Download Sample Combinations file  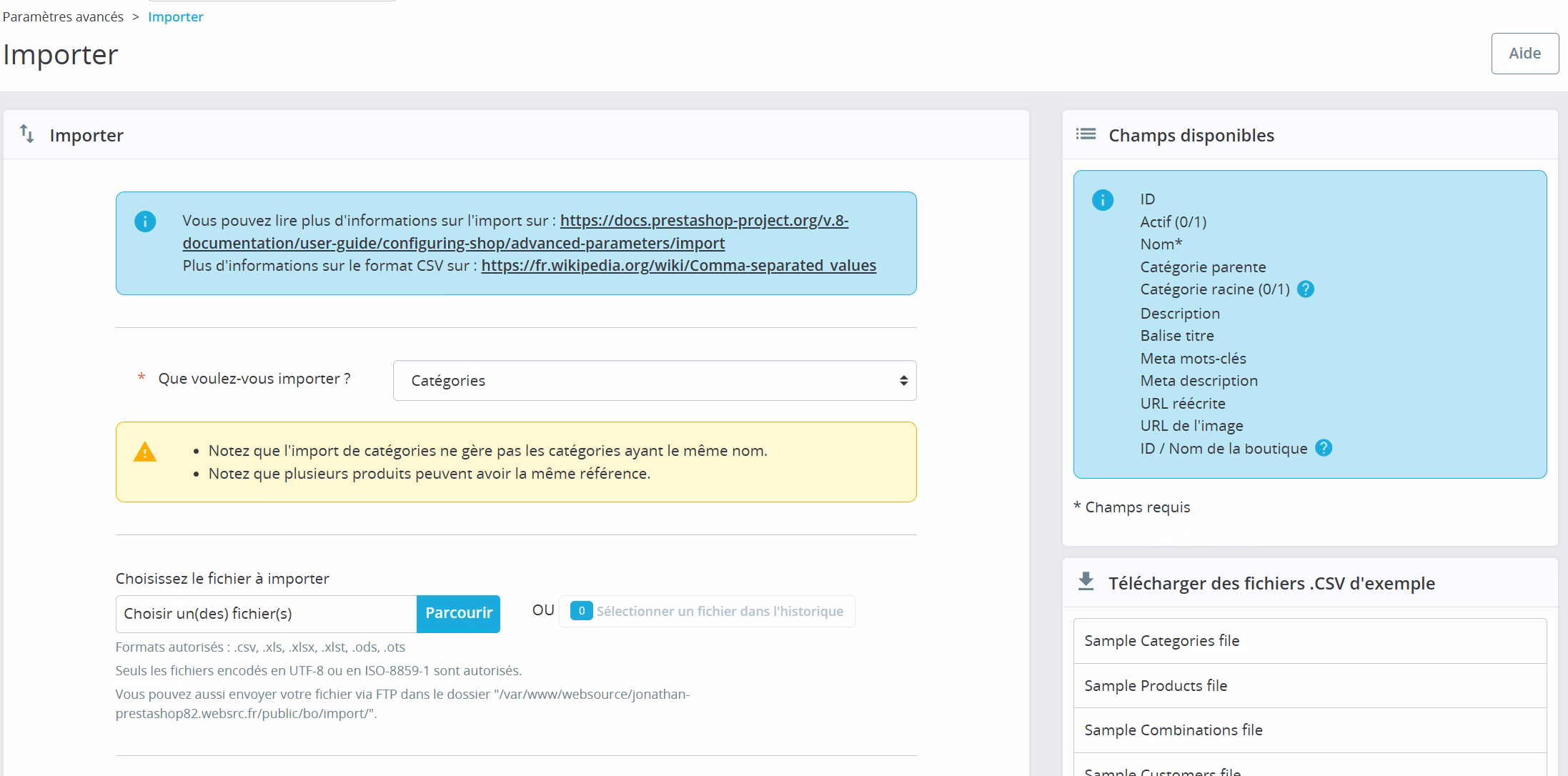point(1310,730)
